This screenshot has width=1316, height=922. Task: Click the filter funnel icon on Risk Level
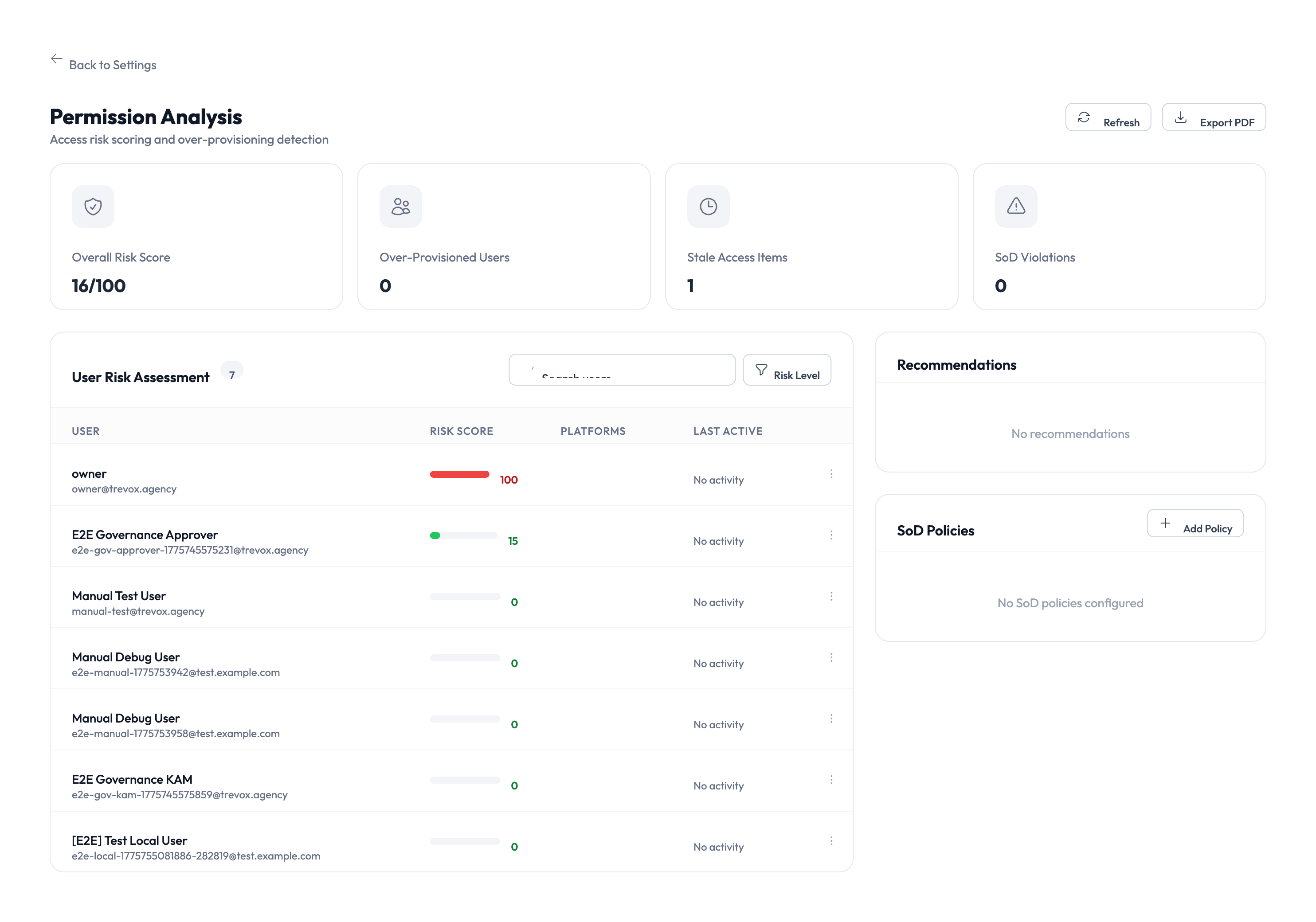pos(762,370)
